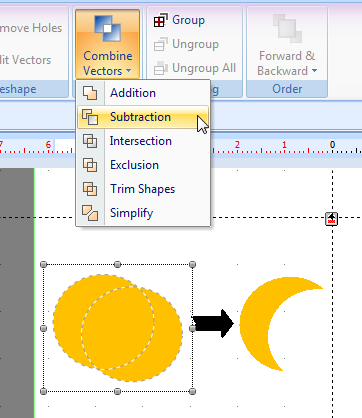Click the Remove Holes button
Image resolution: width=362 pixels, height=418 pixels.
click(31, 28)
